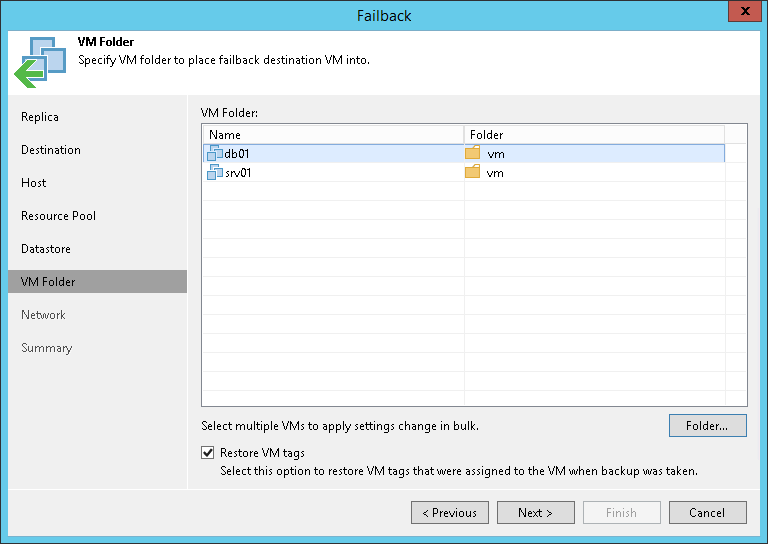Go to the Replica step
This screenshot has height=544, width=768.
[x=40, y=117]
